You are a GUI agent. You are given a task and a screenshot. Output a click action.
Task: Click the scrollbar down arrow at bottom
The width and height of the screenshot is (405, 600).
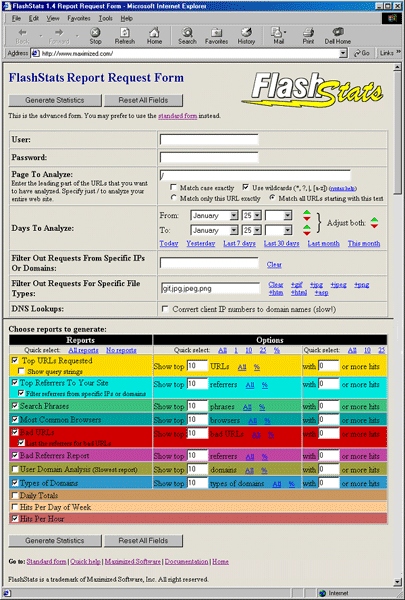(x=398, y=582)
